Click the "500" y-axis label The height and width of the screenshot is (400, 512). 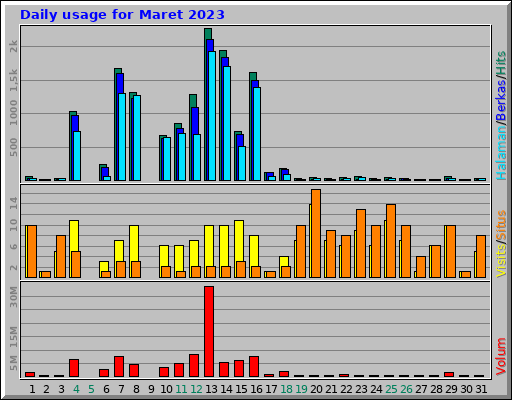pos(13,147)
